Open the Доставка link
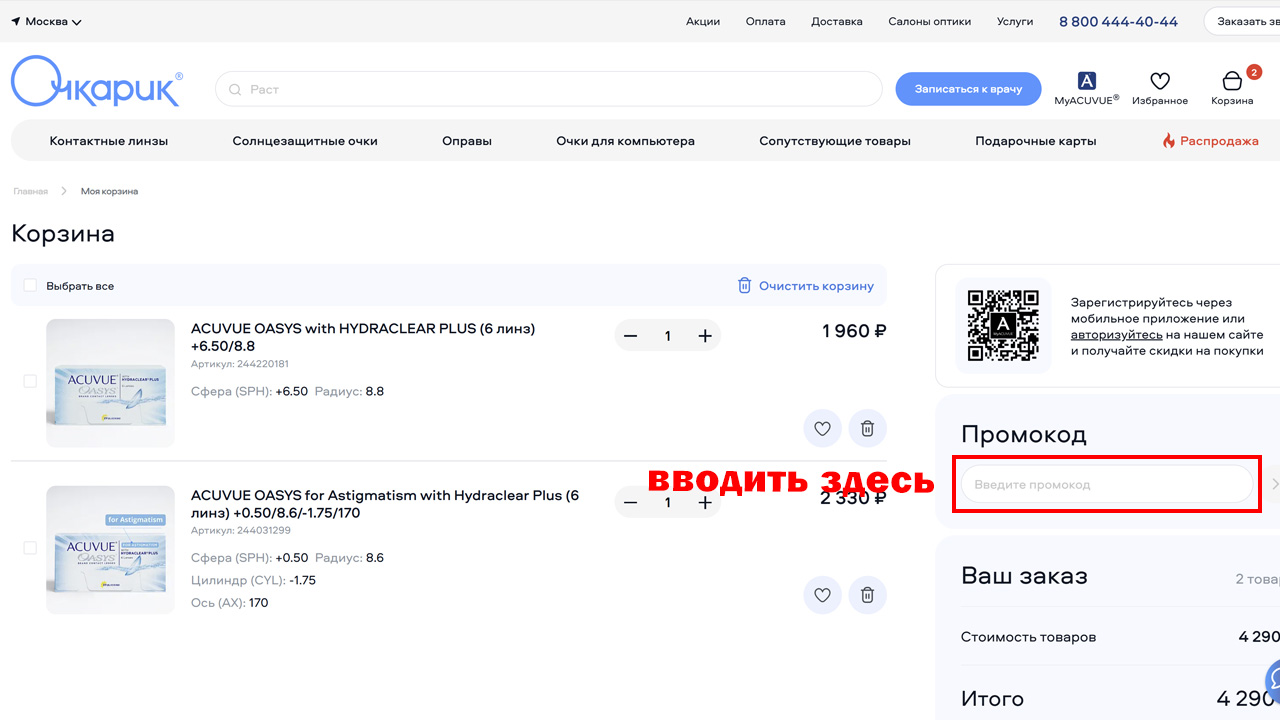This screenshot has height=720, width=1280. point(837,21)
